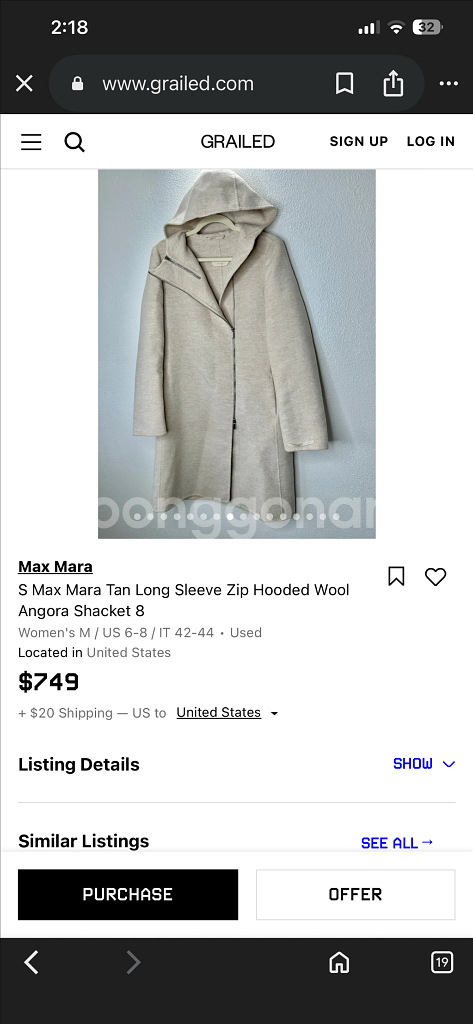Open the United States shipping destination dropdown

click(227, 712)
